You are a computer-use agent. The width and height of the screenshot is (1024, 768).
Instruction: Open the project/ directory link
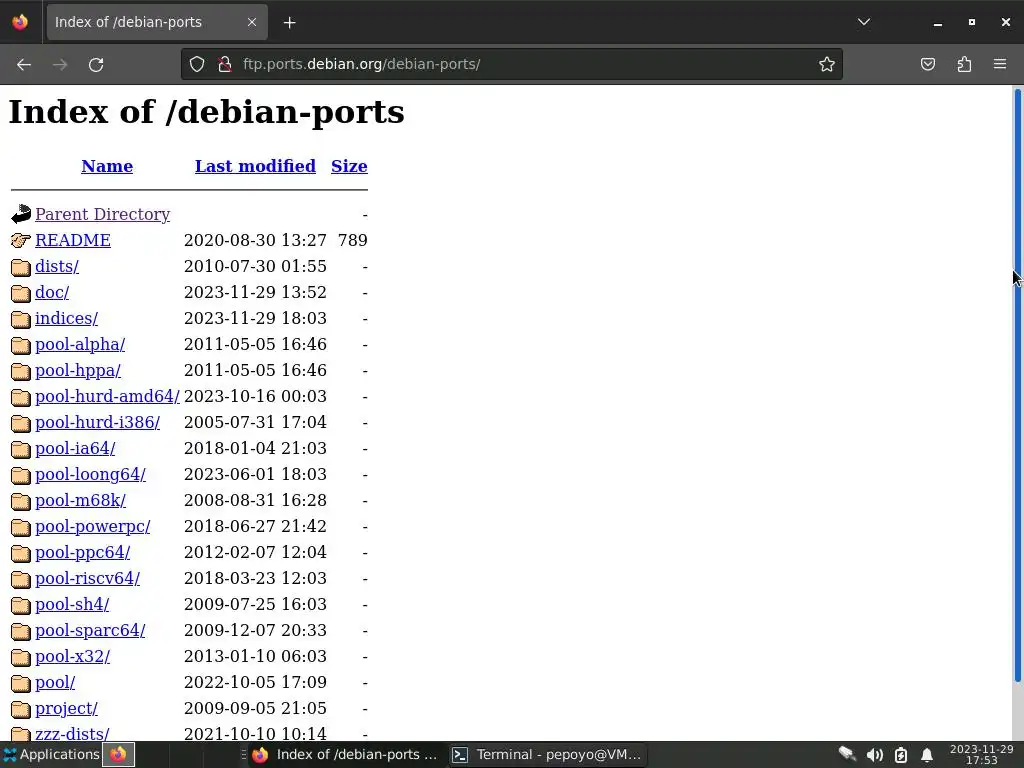[66, 709]
